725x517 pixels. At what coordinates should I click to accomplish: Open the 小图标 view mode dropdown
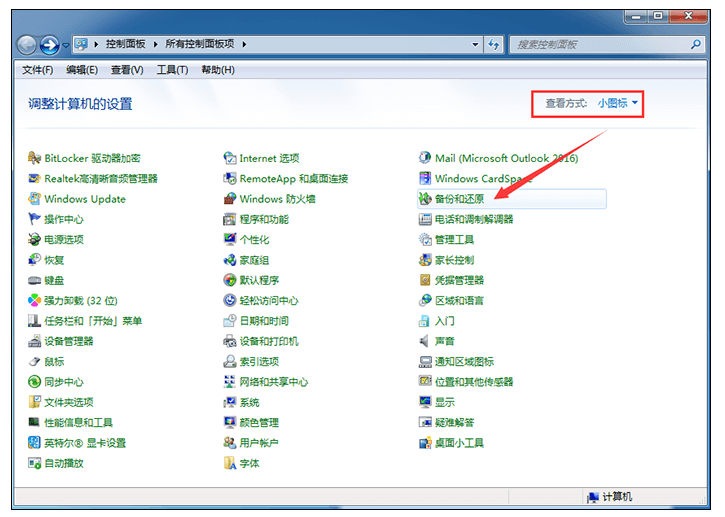pos(618,103)
